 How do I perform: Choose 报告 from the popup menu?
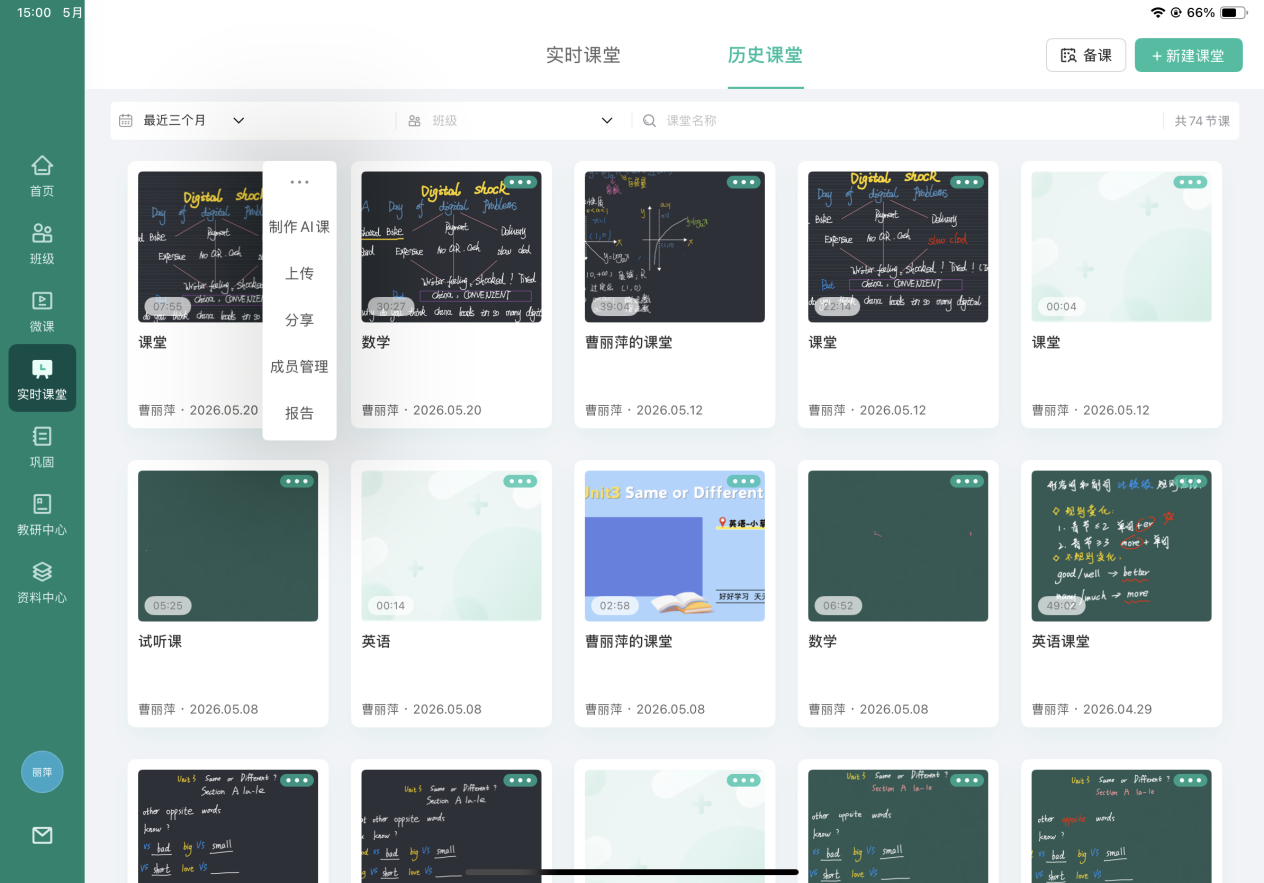(x=299, y=413)
